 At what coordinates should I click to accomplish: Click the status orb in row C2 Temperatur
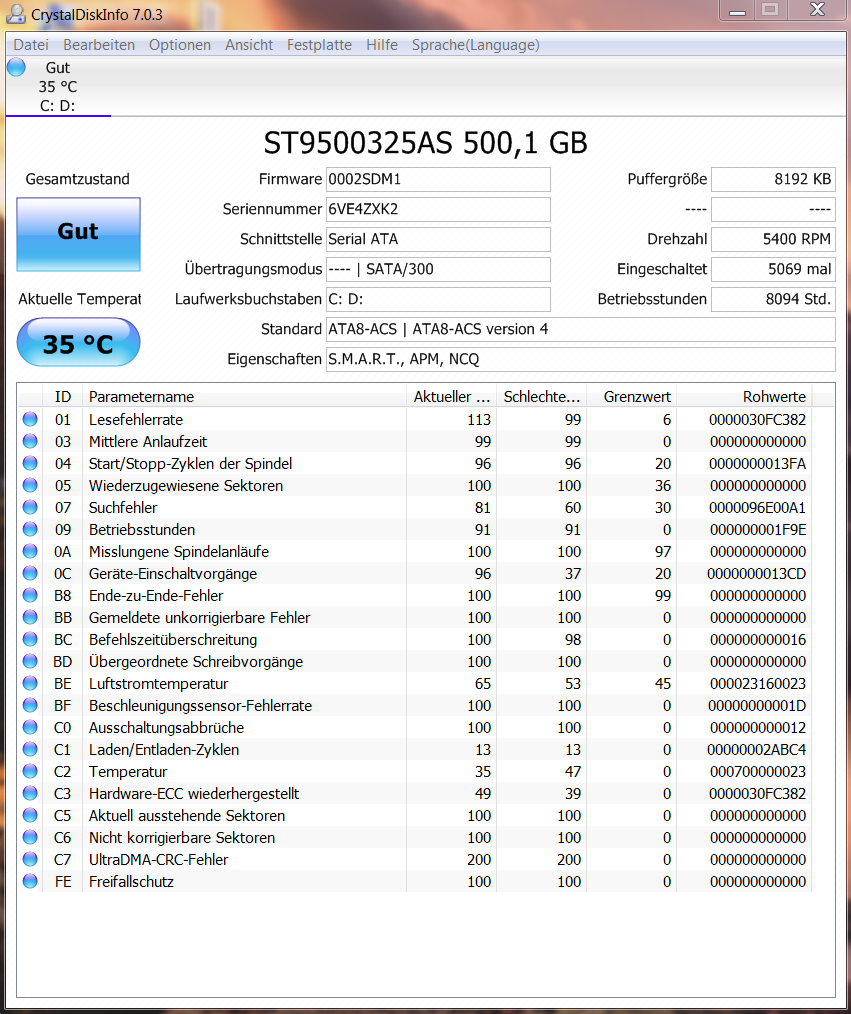coord(30,771)
